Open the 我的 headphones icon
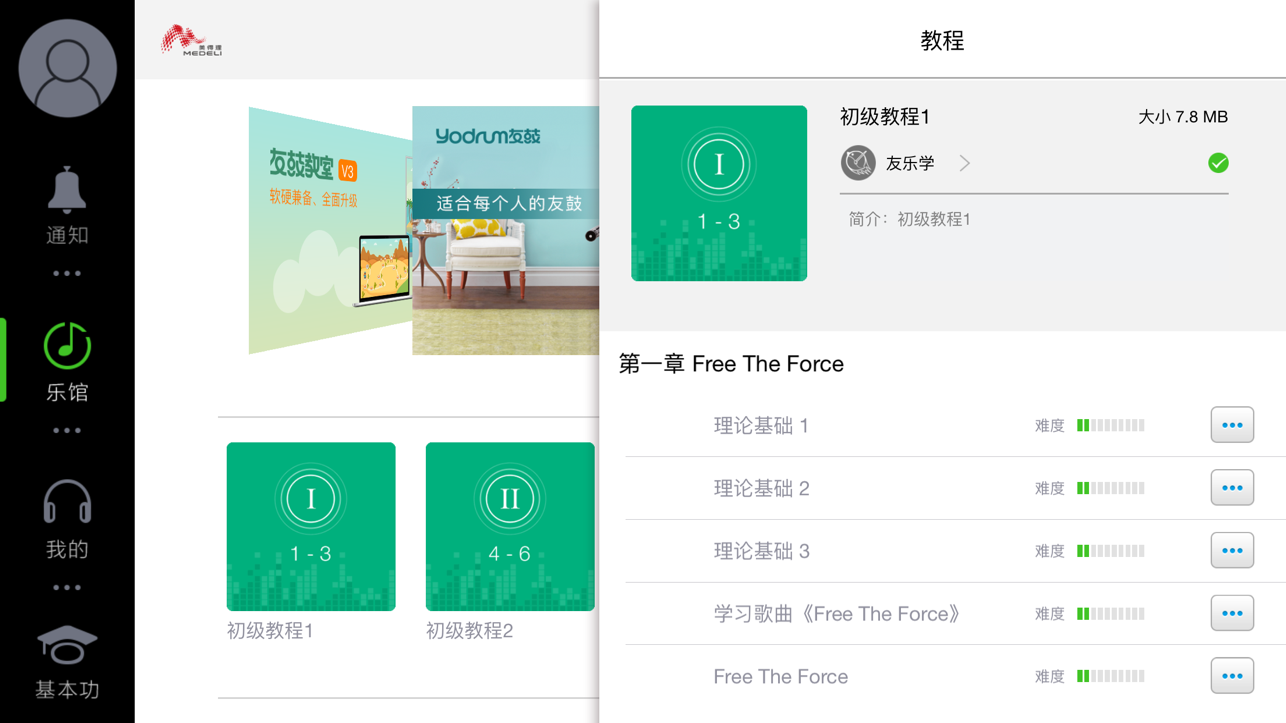 click(67, 502)
